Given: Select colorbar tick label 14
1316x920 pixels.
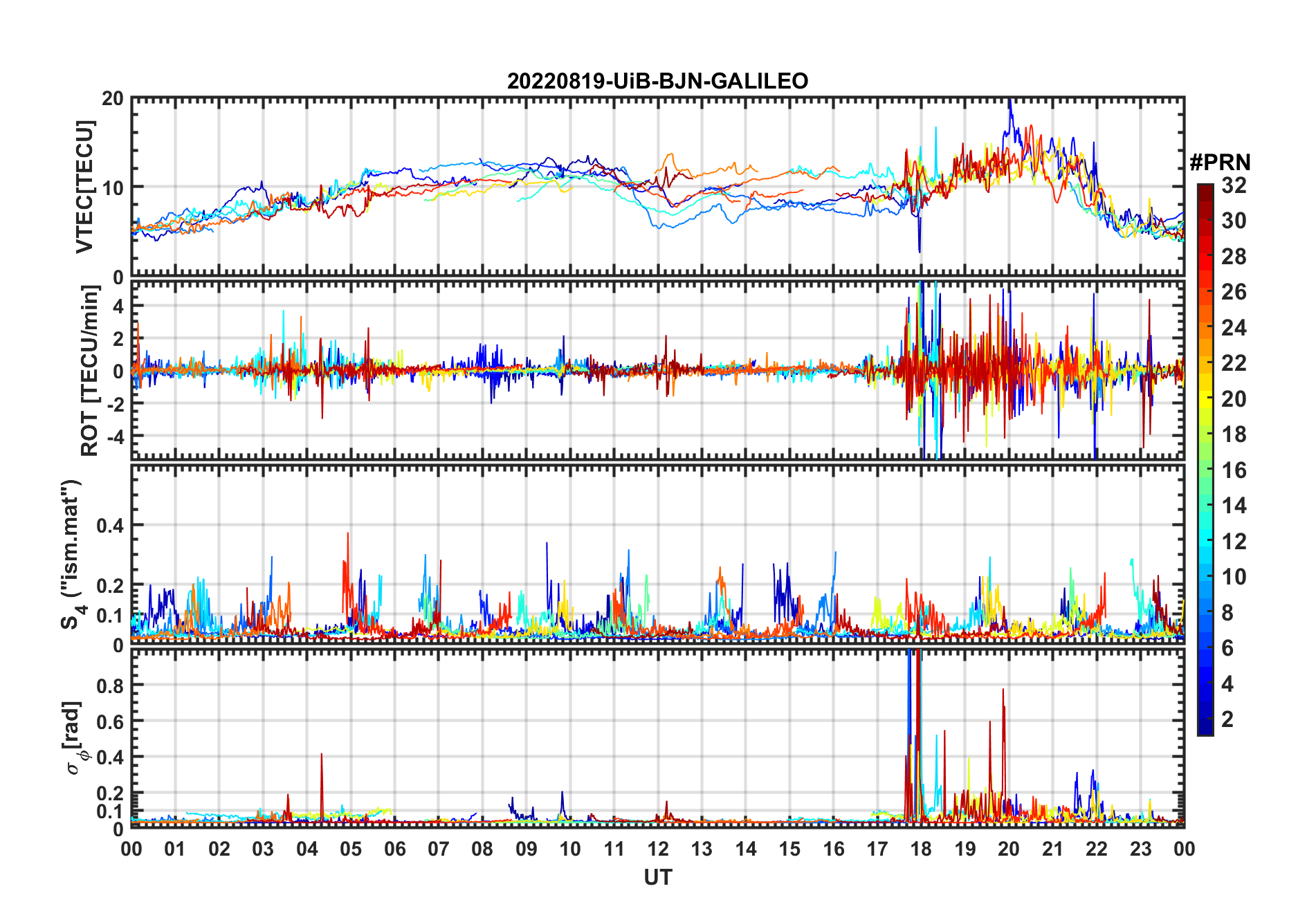Looking at the screenshot, I should (x=1234, y=506).
